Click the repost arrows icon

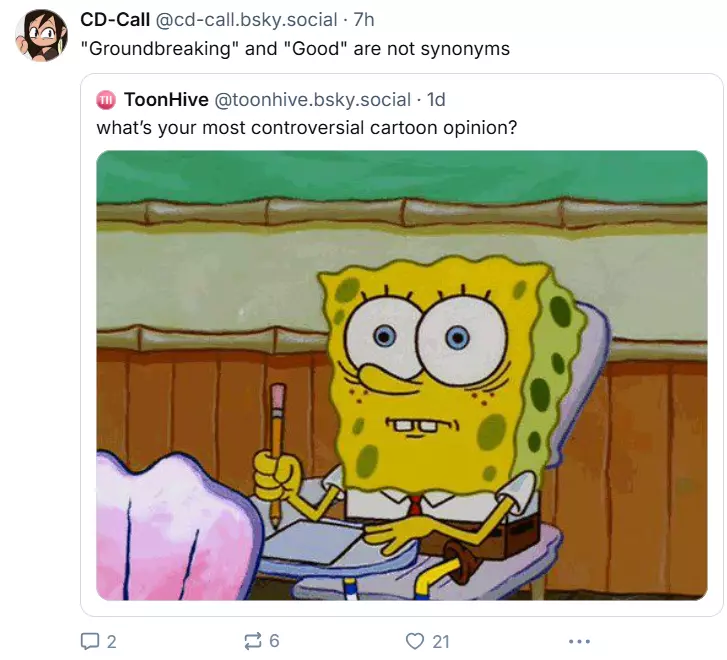(x=253, y=641)
